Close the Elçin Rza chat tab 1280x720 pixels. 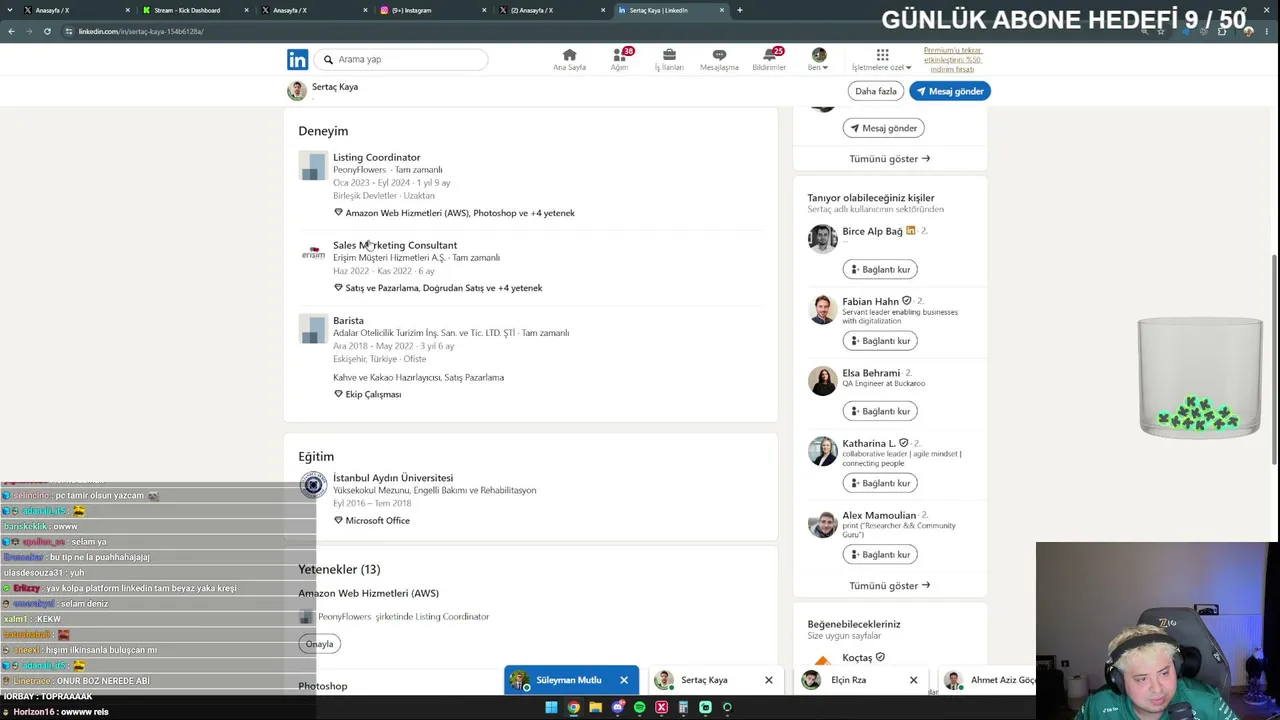(913, 680)
